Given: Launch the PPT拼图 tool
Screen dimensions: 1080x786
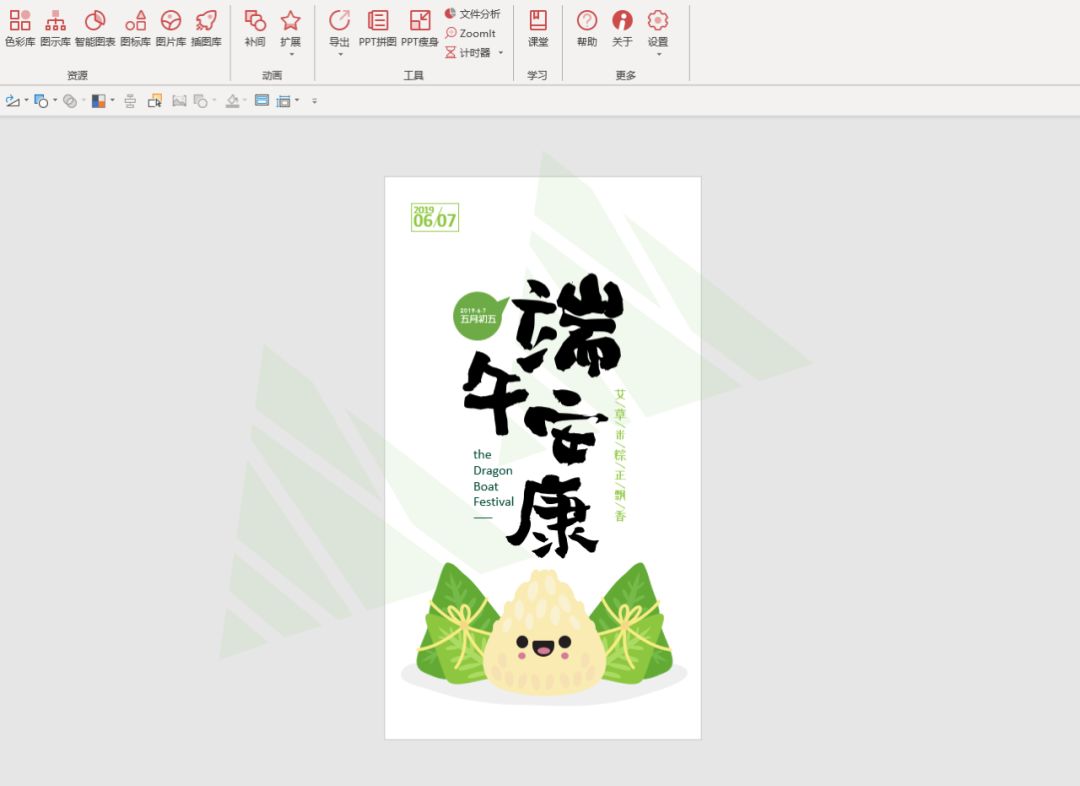Looking at the screenshot, I should coord(378,28).
